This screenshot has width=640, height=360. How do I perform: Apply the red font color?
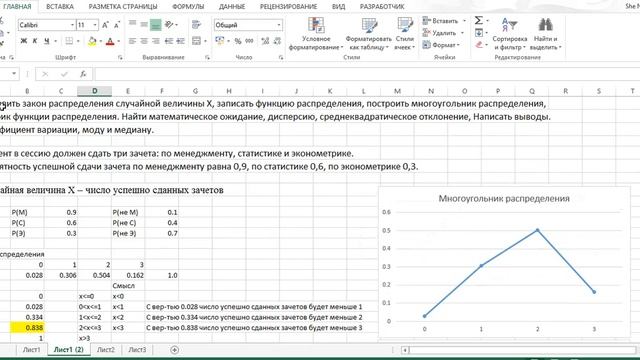[x=110, y=41]
